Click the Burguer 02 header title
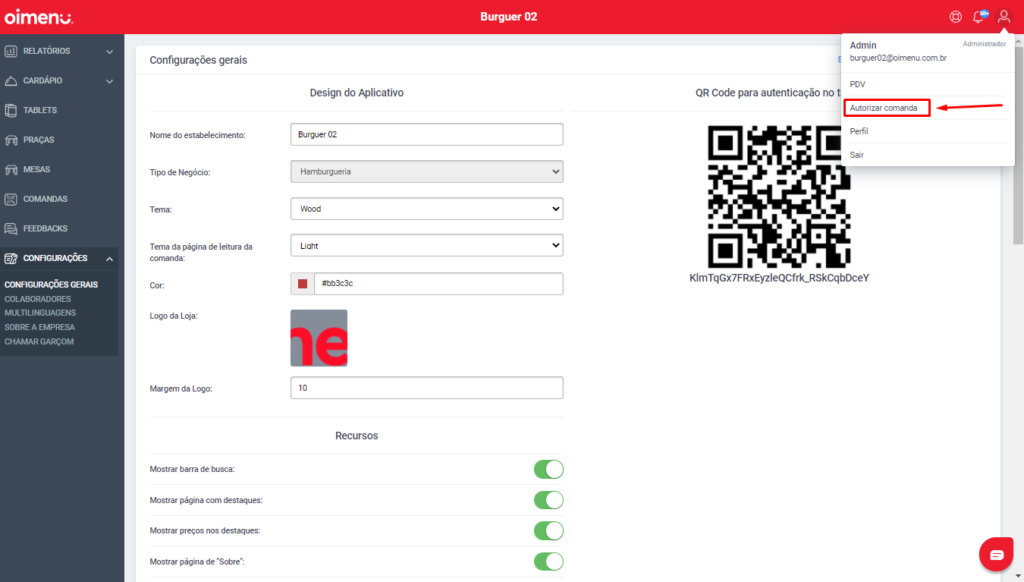 click(x=509, y=17)
